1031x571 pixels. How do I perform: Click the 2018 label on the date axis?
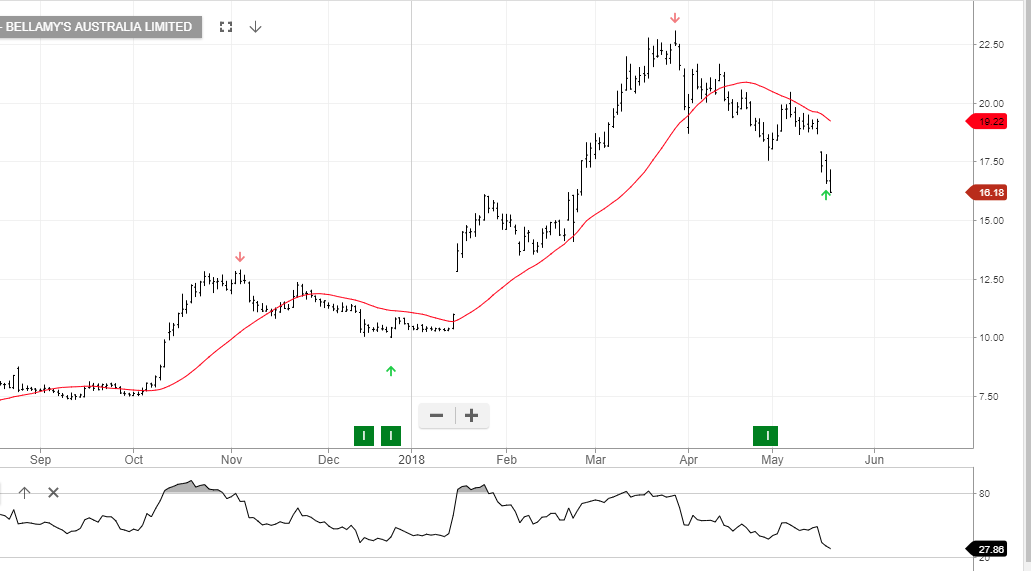coord(411,460)
